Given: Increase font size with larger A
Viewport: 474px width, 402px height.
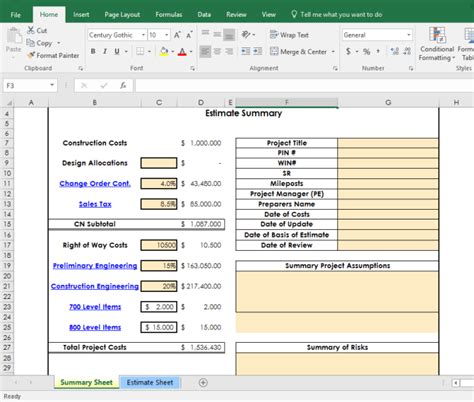Looking at the screenshot, I should click(177, 35).
